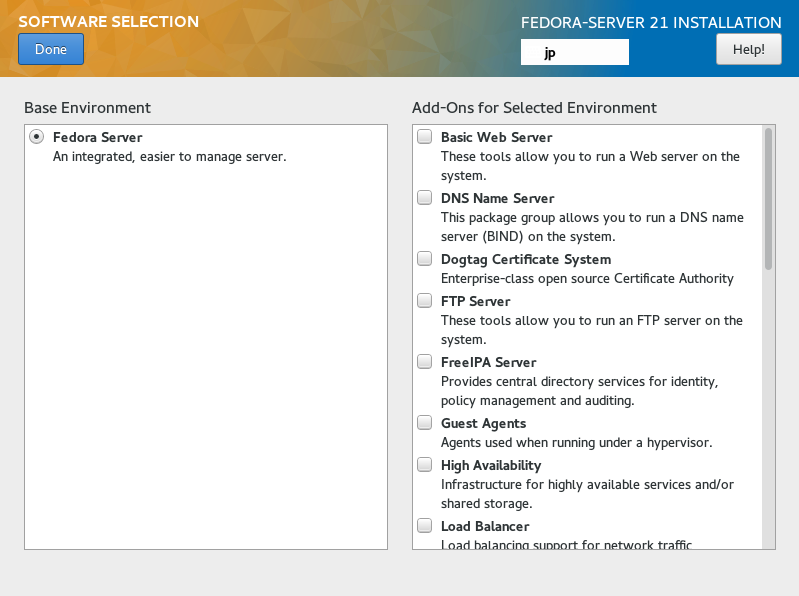Screen dimensions: 799x596
Task: Click 'policy management and auditing.' description line
Action: point(538,401)
